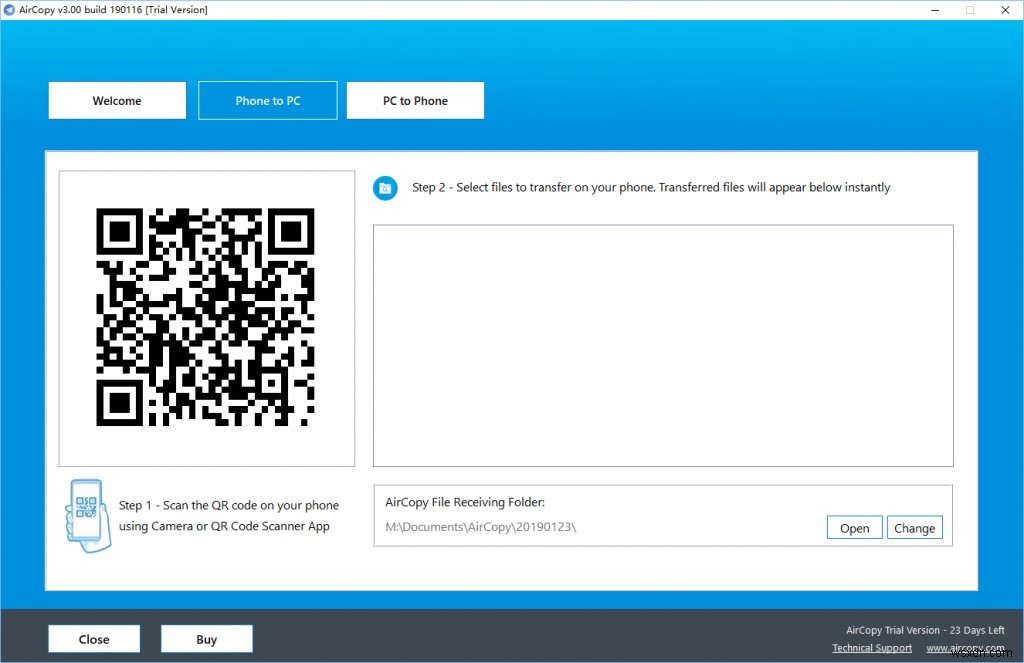Click the AirCopy title bar application icon
Screen dimensions: 1024x663
[9, 9]
